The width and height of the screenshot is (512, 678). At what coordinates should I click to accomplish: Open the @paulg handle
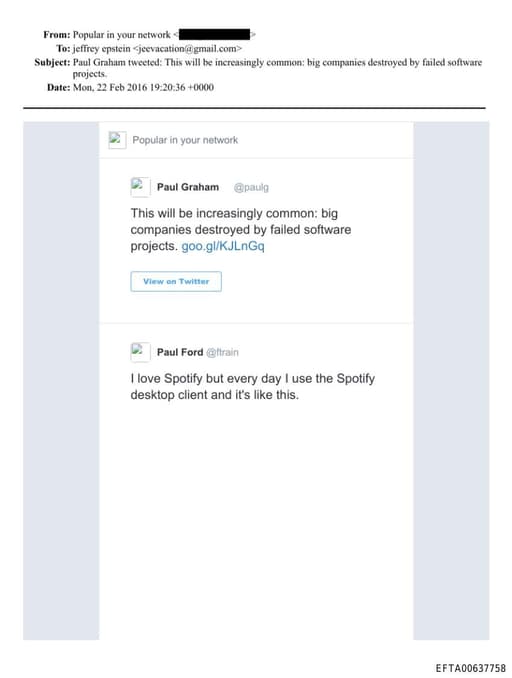click(x=251, y=187)
